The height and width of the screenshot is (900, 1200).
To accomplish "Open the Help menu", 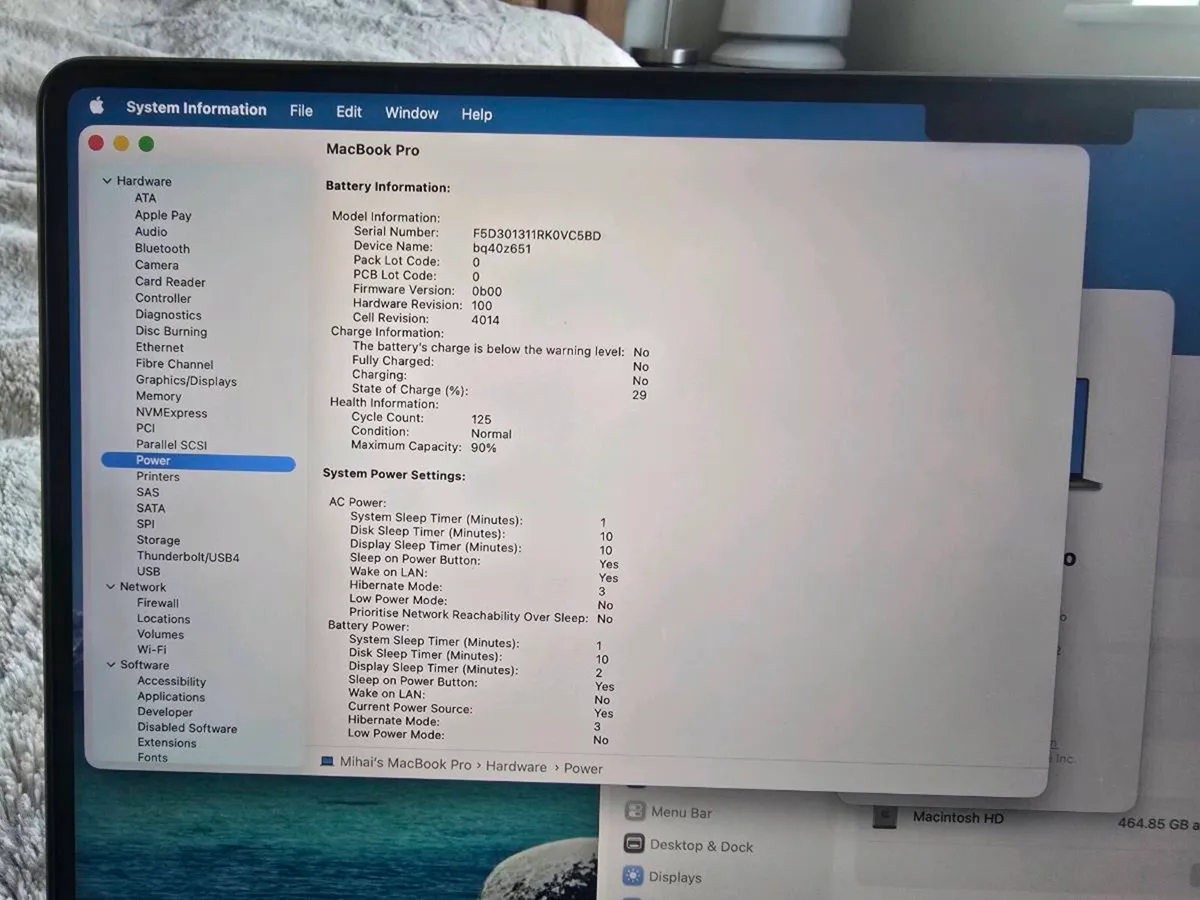I will [x=476, y=114].
